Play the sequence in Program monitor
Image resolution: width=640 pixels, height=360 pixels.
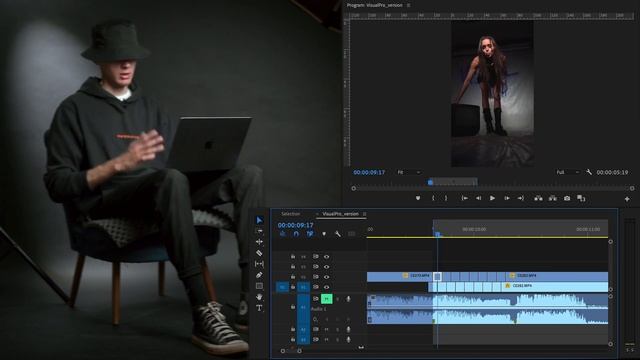point(492,198)
